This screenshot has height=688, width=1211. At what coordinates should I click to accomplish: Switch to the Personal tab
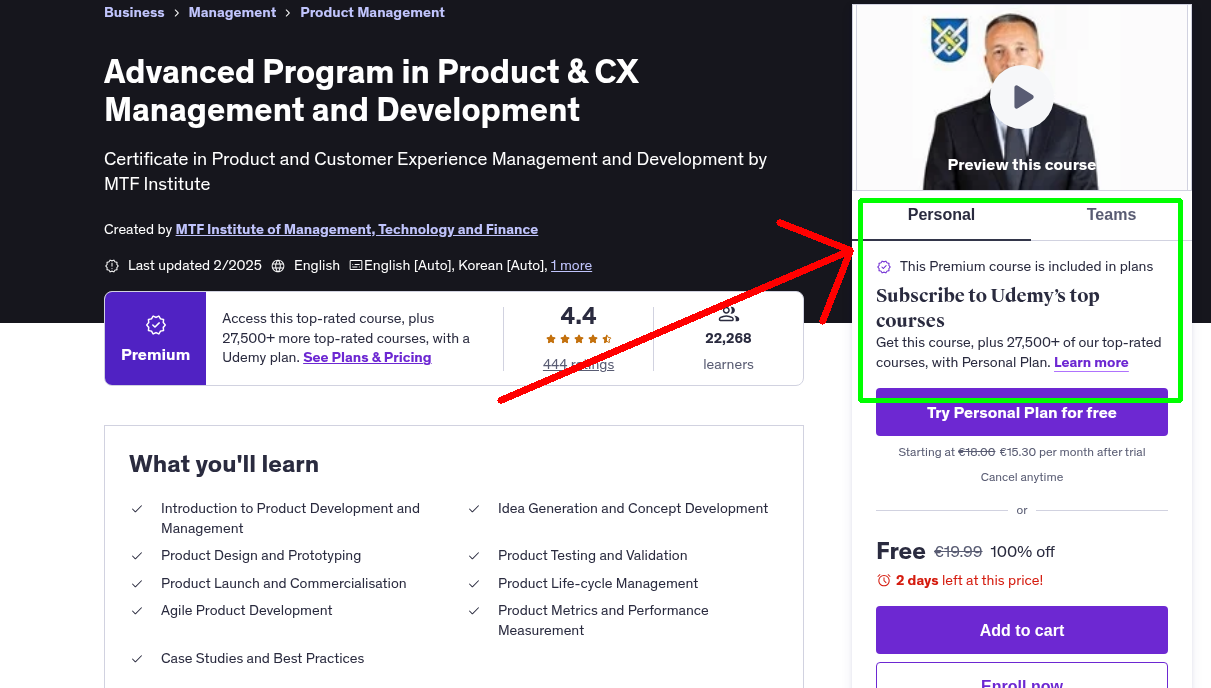pyautogui.click(x=941, y=215)
